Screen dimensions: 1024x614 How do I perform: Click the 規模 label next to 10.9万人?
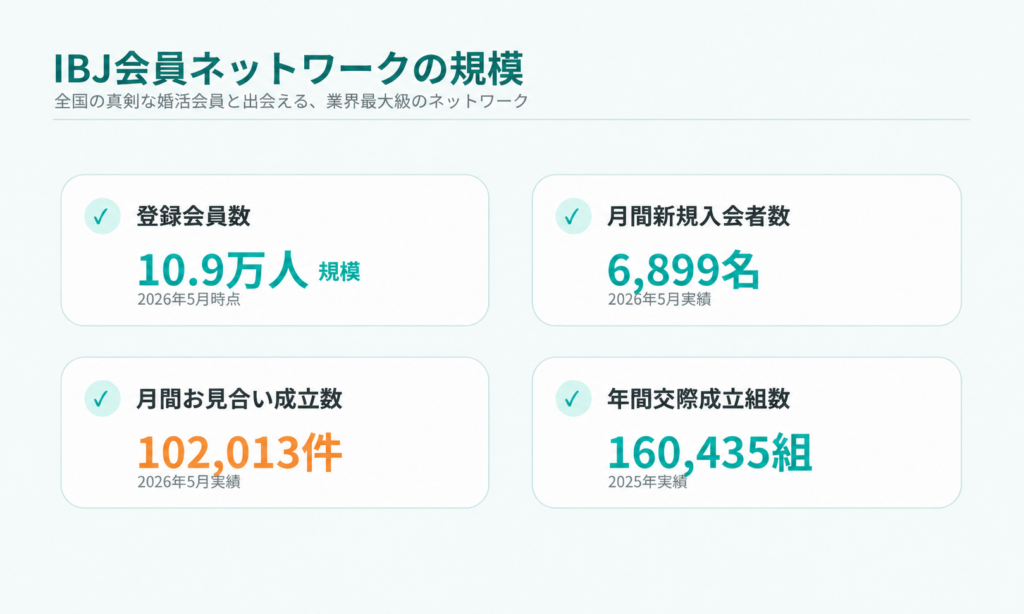coord(340,272)
